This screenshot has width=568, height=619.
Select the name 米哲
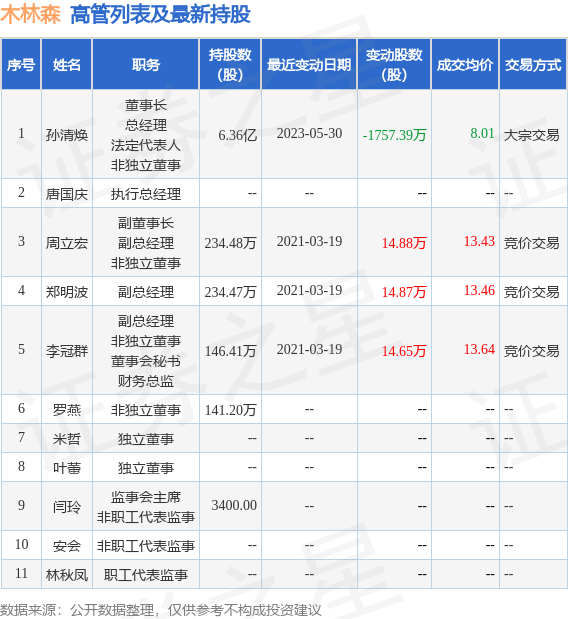tap(67, 439)
